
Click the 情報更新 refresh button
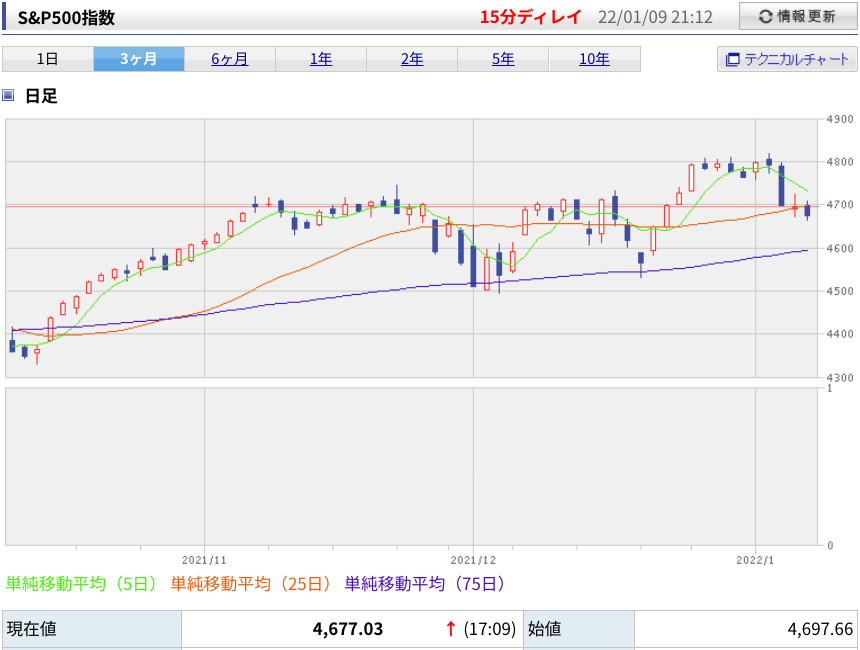(x=797, y=16)
